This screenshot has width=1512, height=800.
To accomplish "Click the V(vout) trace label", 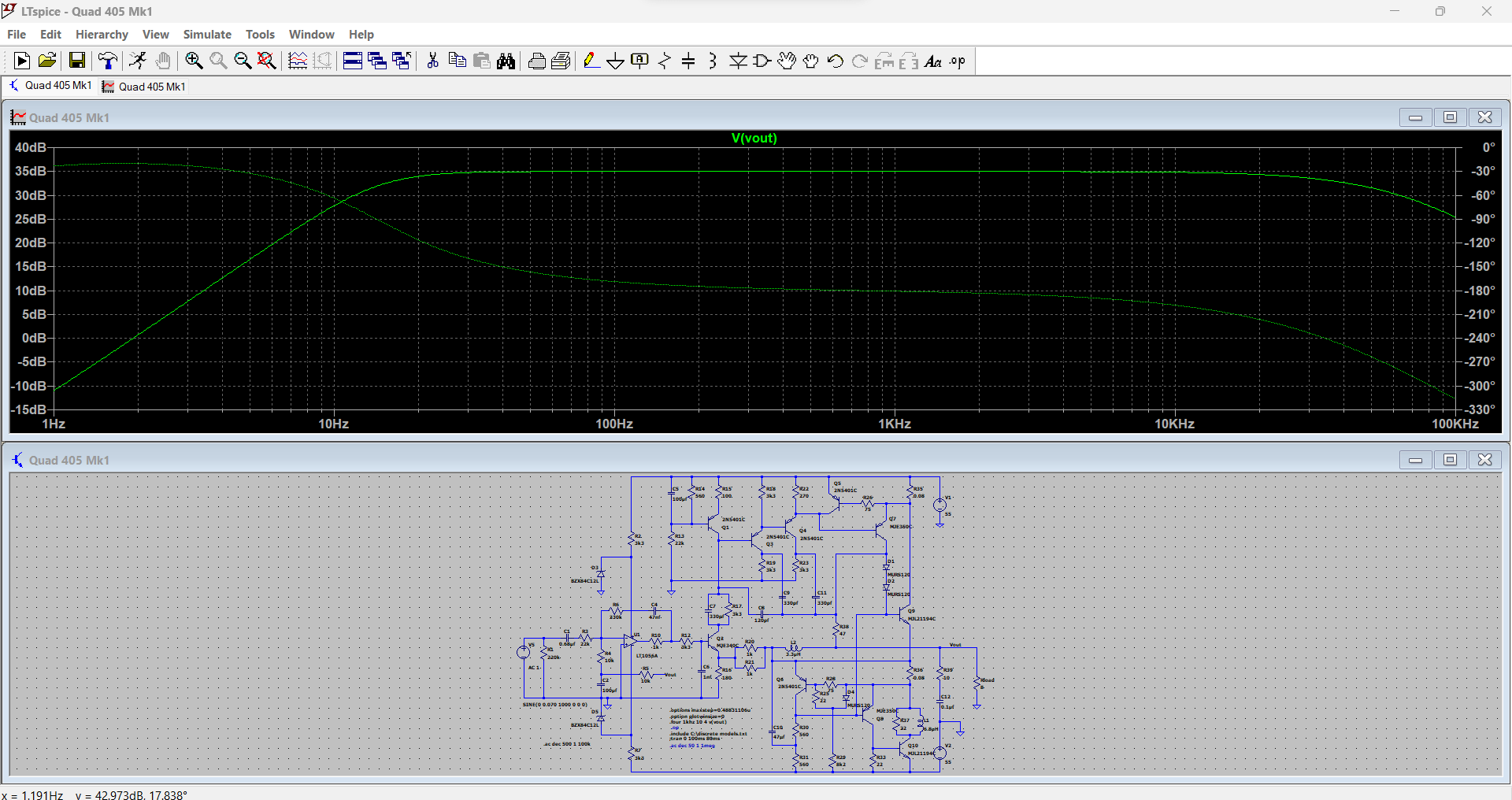I will click(754, 138).
